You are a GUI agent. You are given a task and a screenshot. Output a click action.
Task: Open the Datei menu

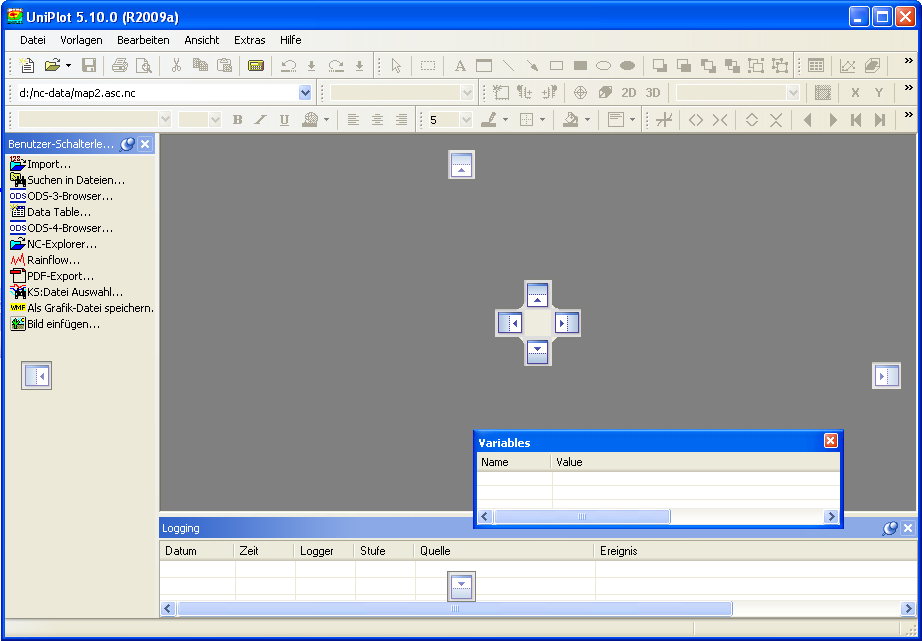(x=33, y=40)
